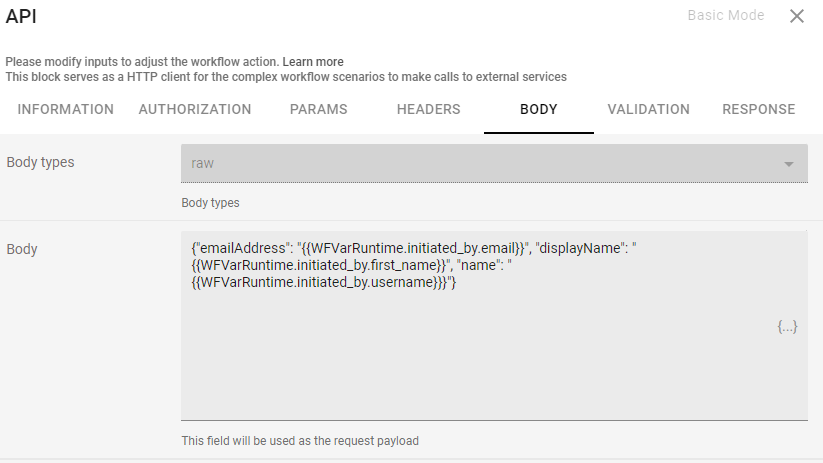823x463 pixels.
Task: Select the HEADERS tab
Action: [428, 109]
